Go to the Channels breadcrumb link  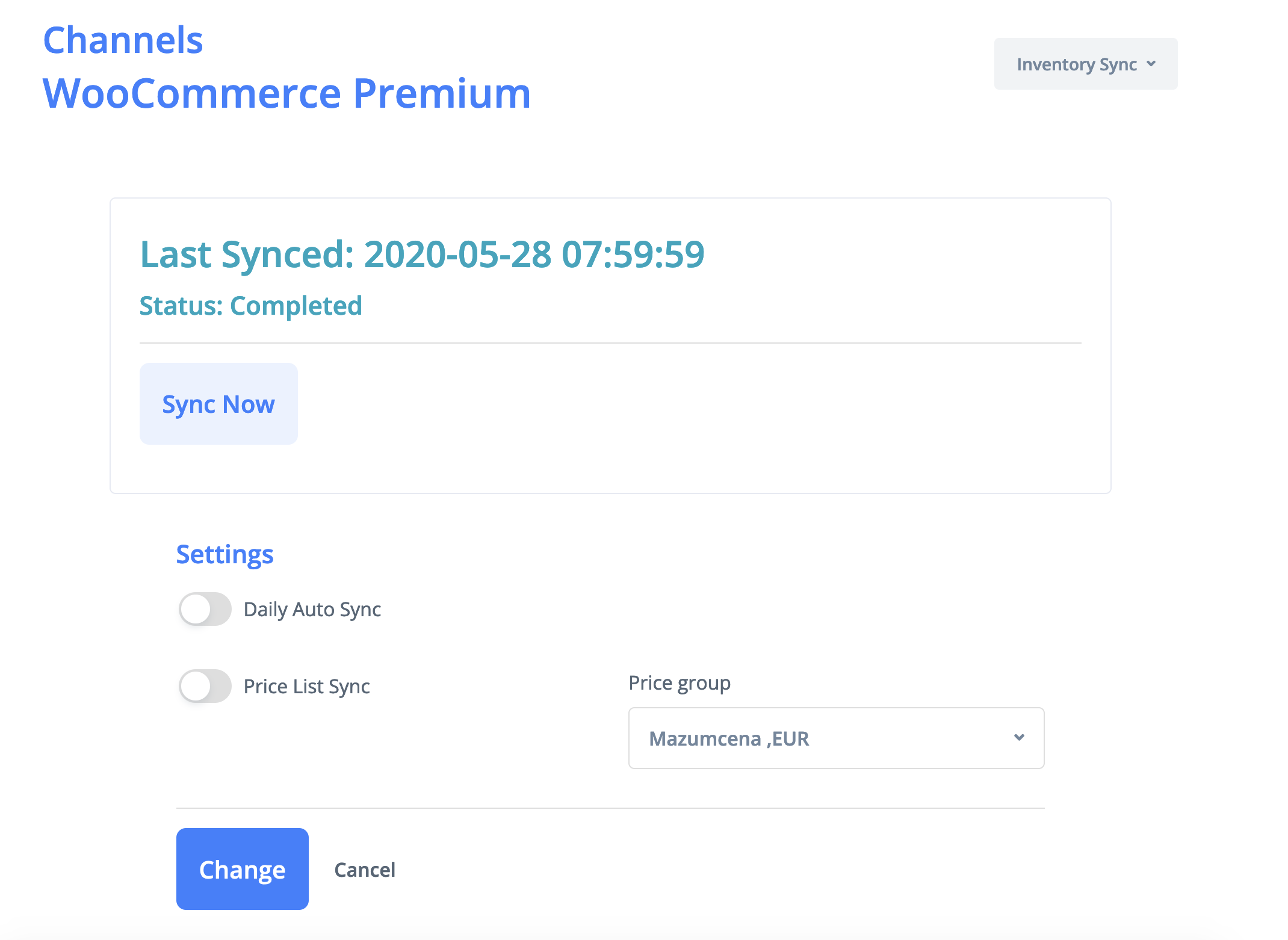point(123,40)
